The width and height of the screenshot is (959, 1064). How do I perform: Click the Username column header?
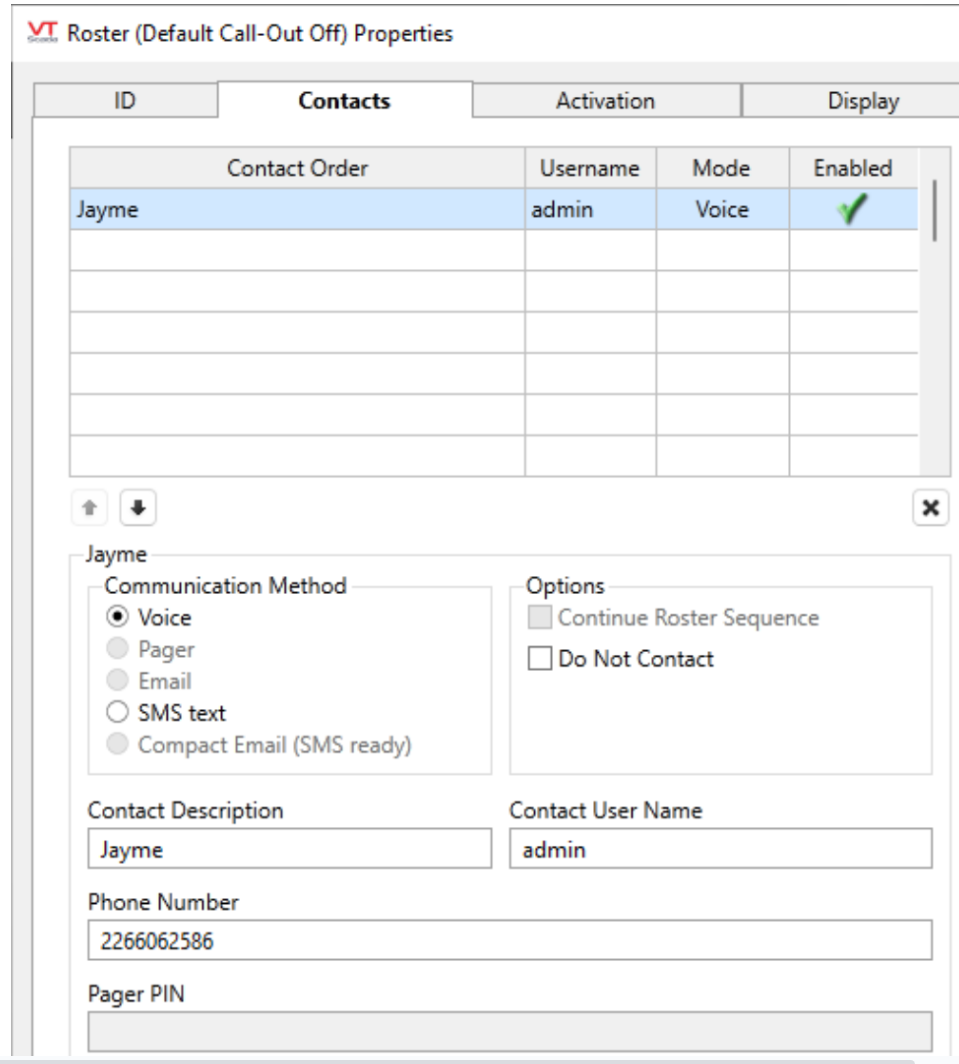(590, 169)
